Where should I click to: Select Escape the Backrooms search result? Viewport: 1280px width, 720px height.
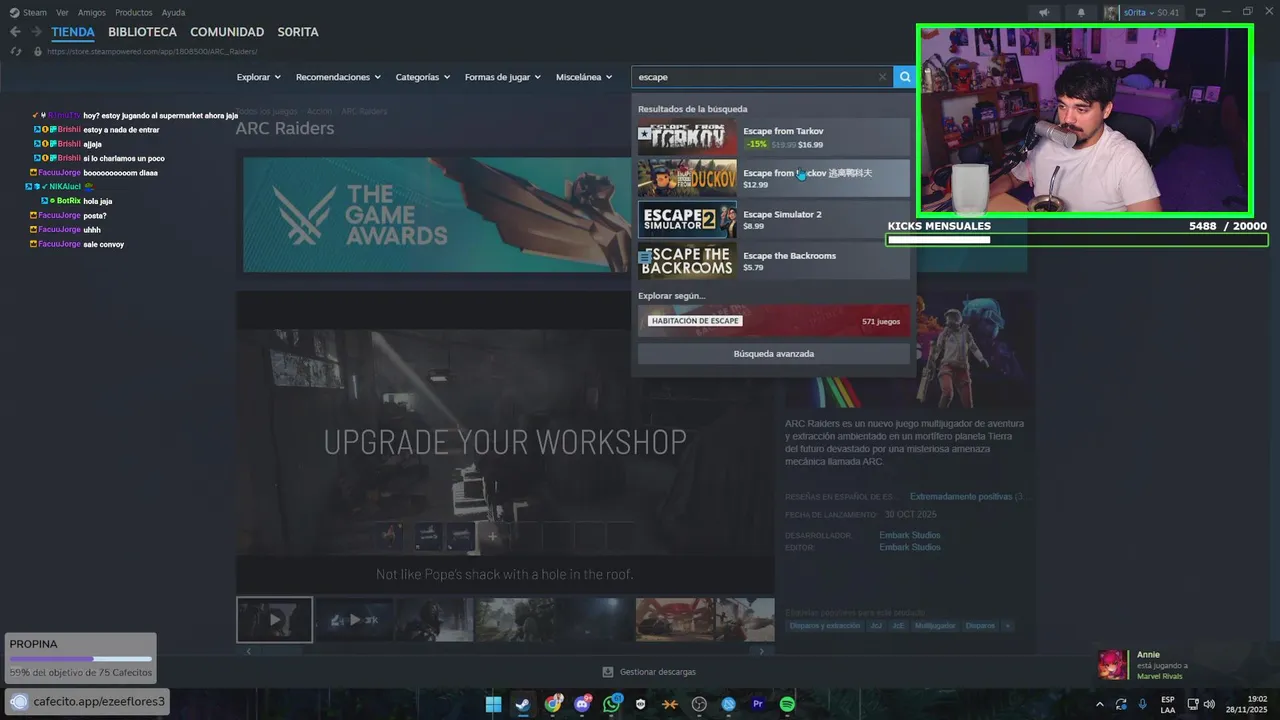(774, 261)
